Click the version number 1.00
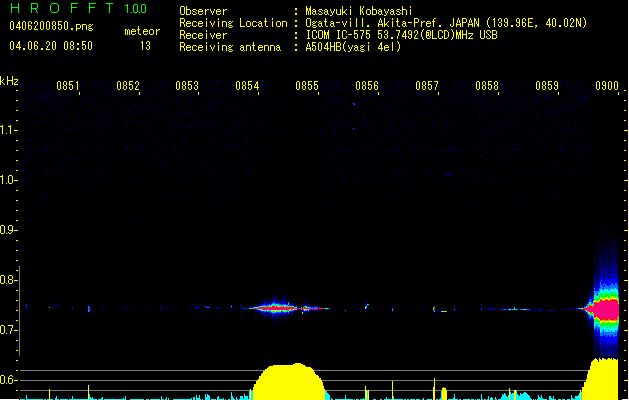The width and height of the screenshot is (629, 400). click(x=135, y=9)
